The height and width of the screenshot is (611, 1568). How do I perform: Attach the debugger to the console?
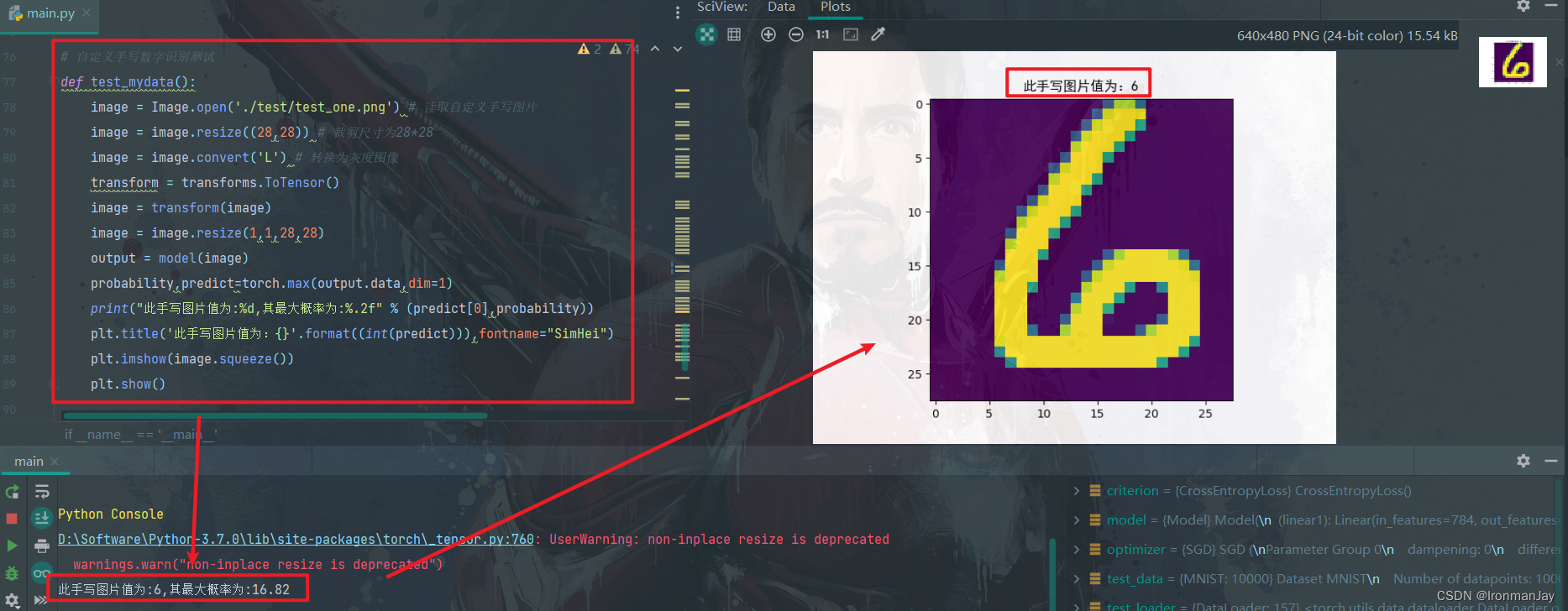coord(12,573)
